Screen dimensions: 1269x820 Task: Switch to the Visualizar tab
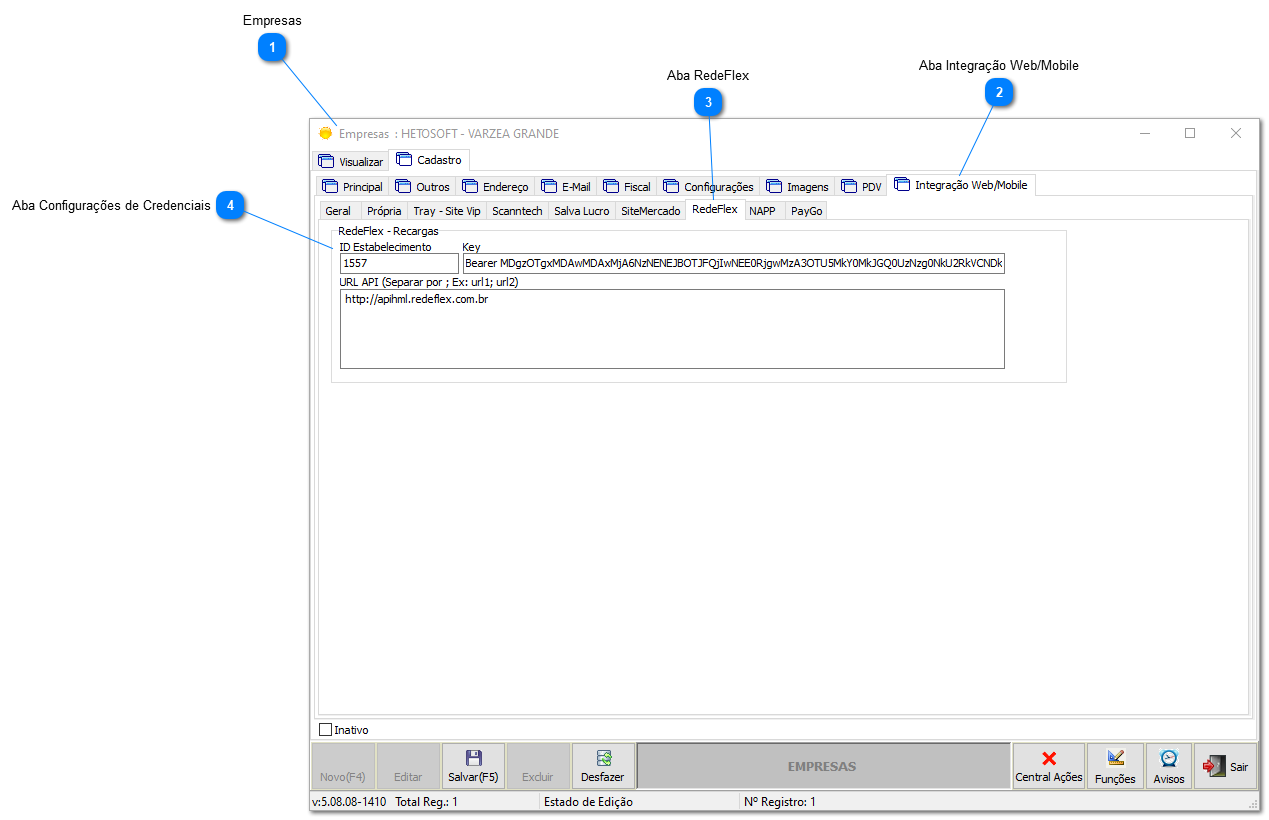[x=350, y=162]
